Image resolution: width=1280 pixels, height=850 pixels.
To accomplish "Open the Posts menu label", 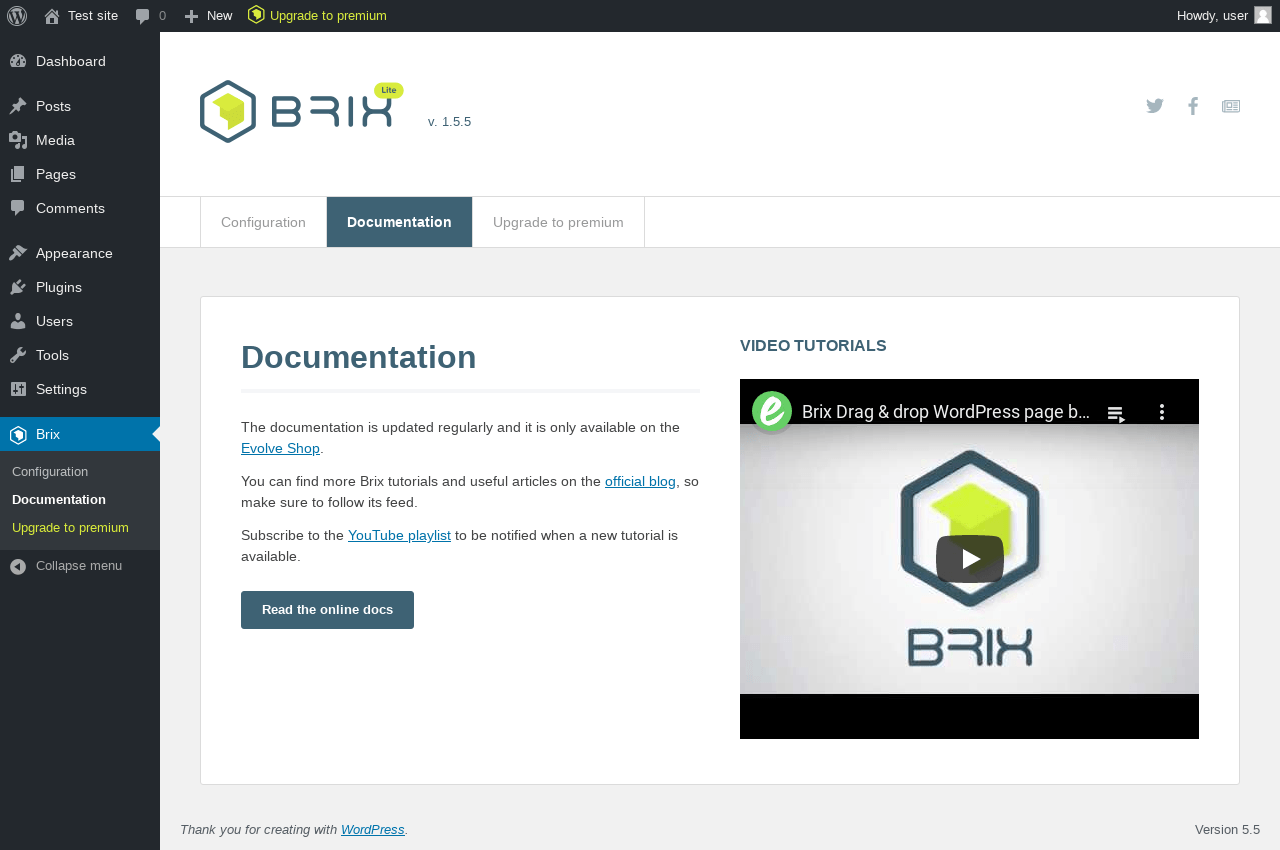I will [53, 106].
